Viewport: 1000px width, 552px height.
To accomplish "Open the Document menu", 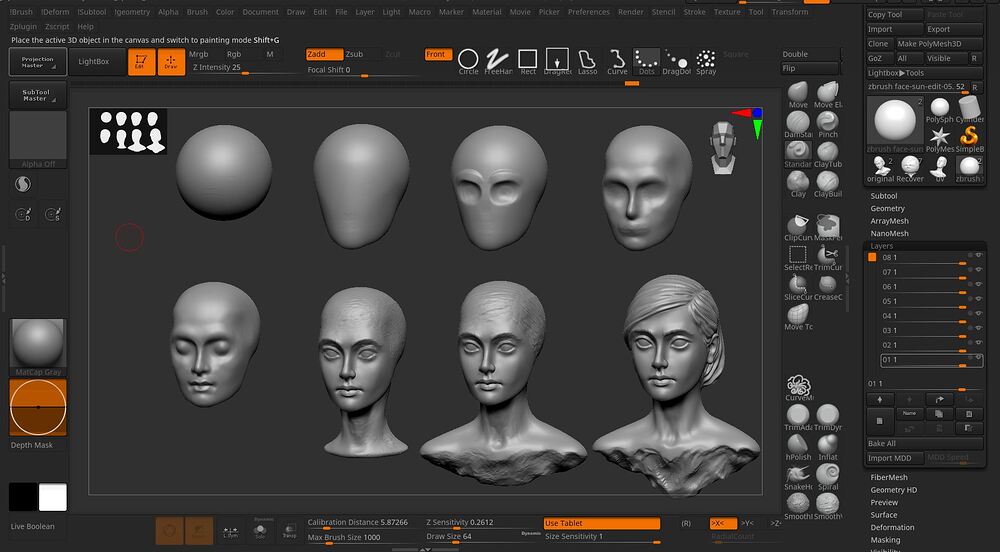I will pyautogui.click(x=260, y=12).
